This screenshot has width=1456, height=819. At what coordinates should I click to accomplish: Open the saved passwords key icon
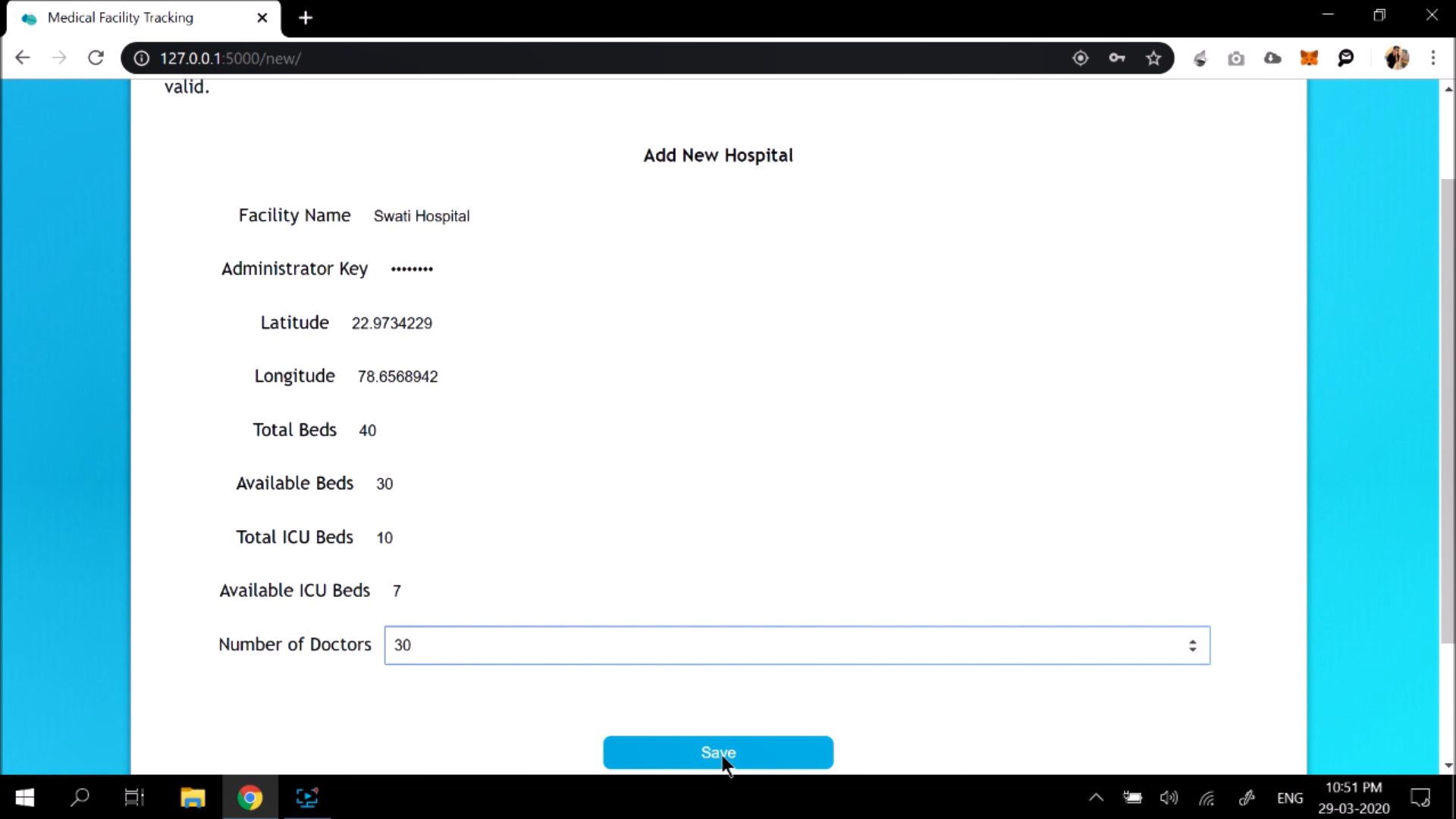(1116, 58)
